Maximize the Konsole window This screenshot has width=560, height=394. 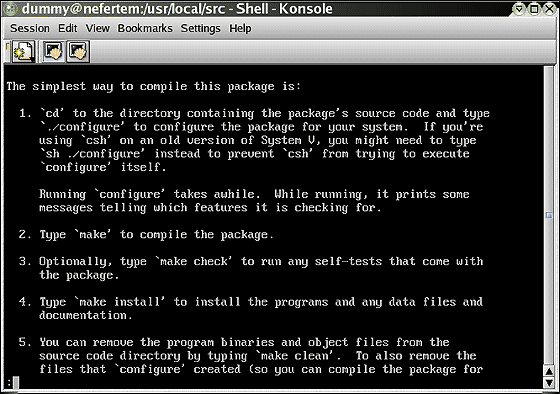[x=535, y=9]
